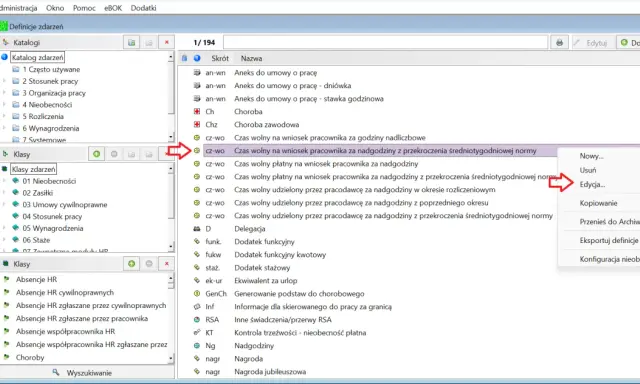Open the Pomoc menu

84,8
